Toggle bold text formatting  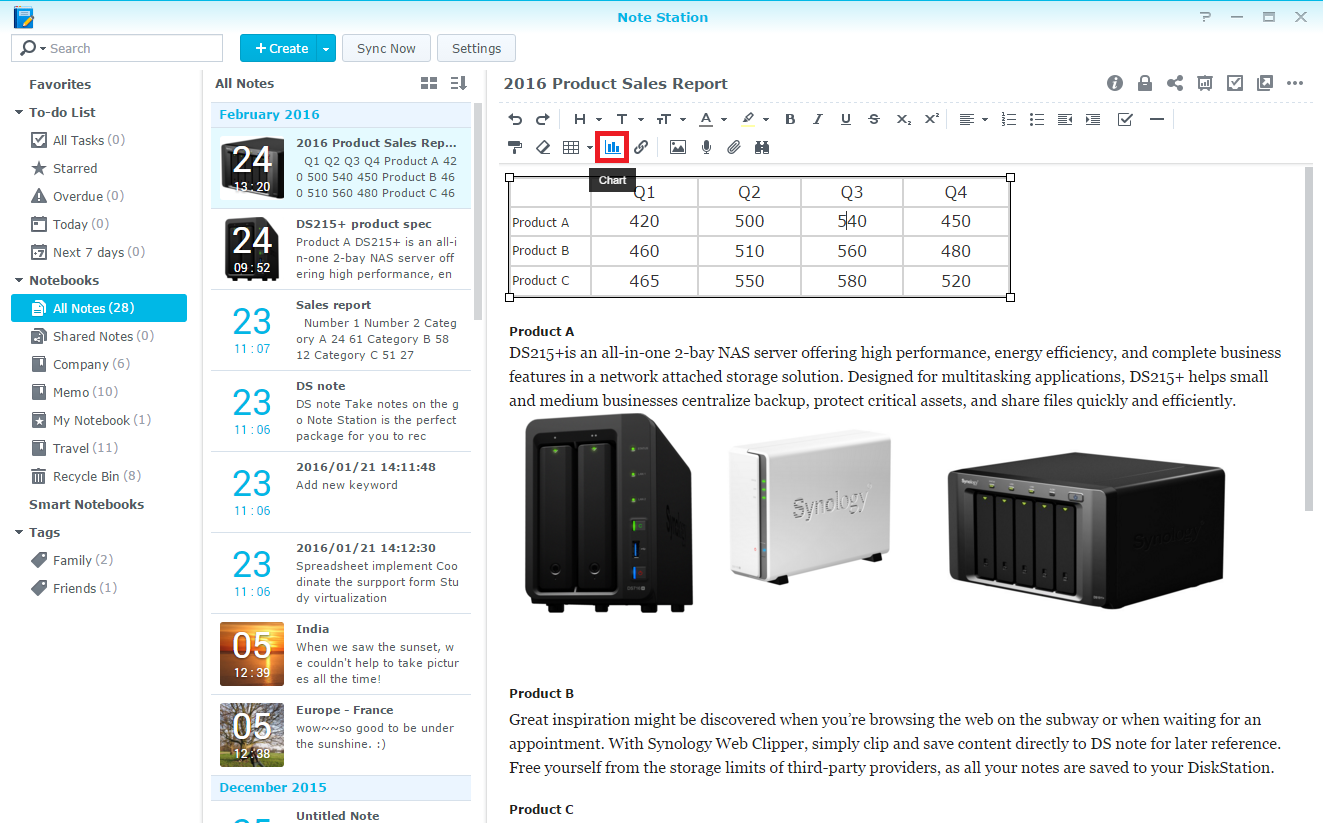point(790,119)
